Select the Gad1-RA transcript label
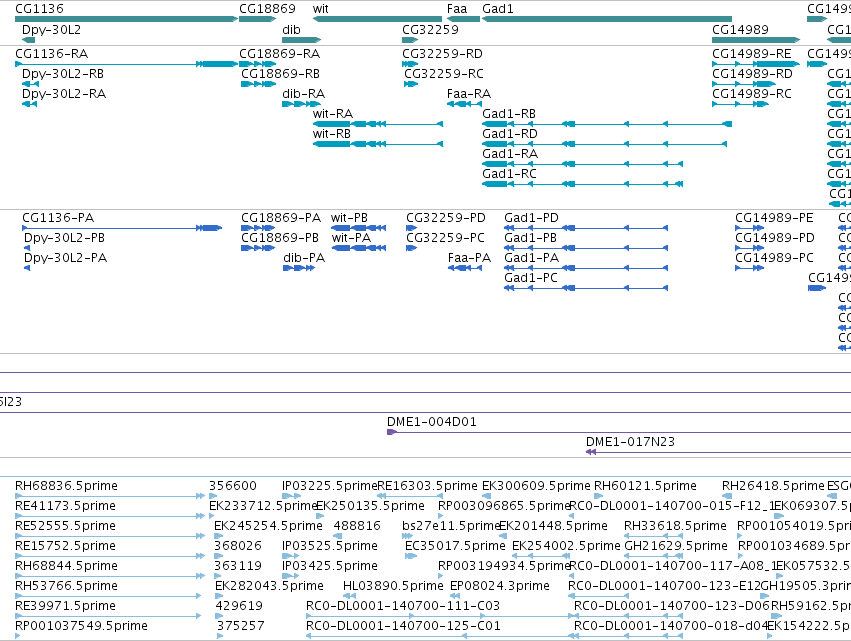 [510, 154]
